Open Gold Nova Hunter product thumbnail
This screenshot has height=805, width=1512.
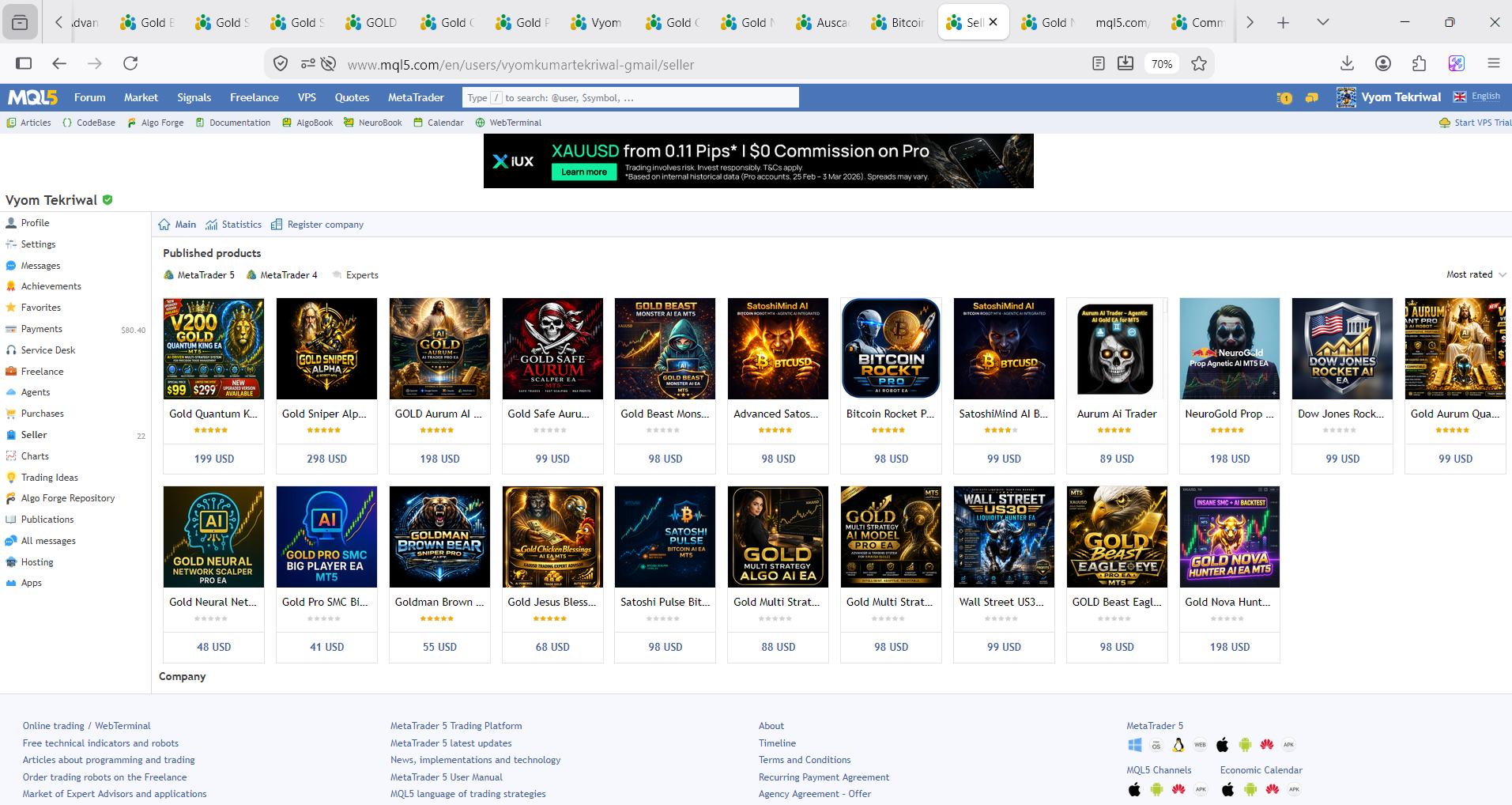tap(1229, 537)
